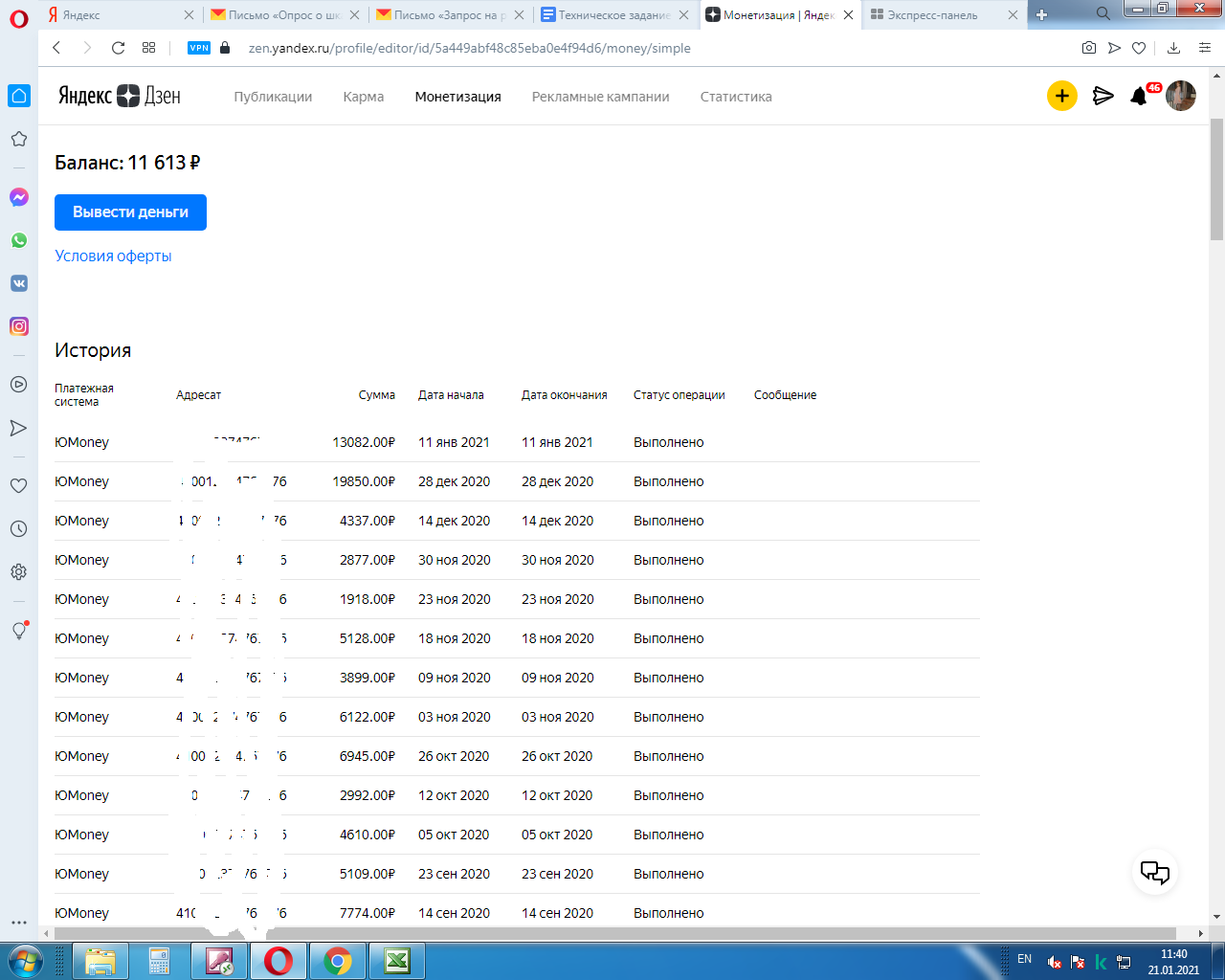
Task: Click the muted volume tray icon
Action: 1054,962
